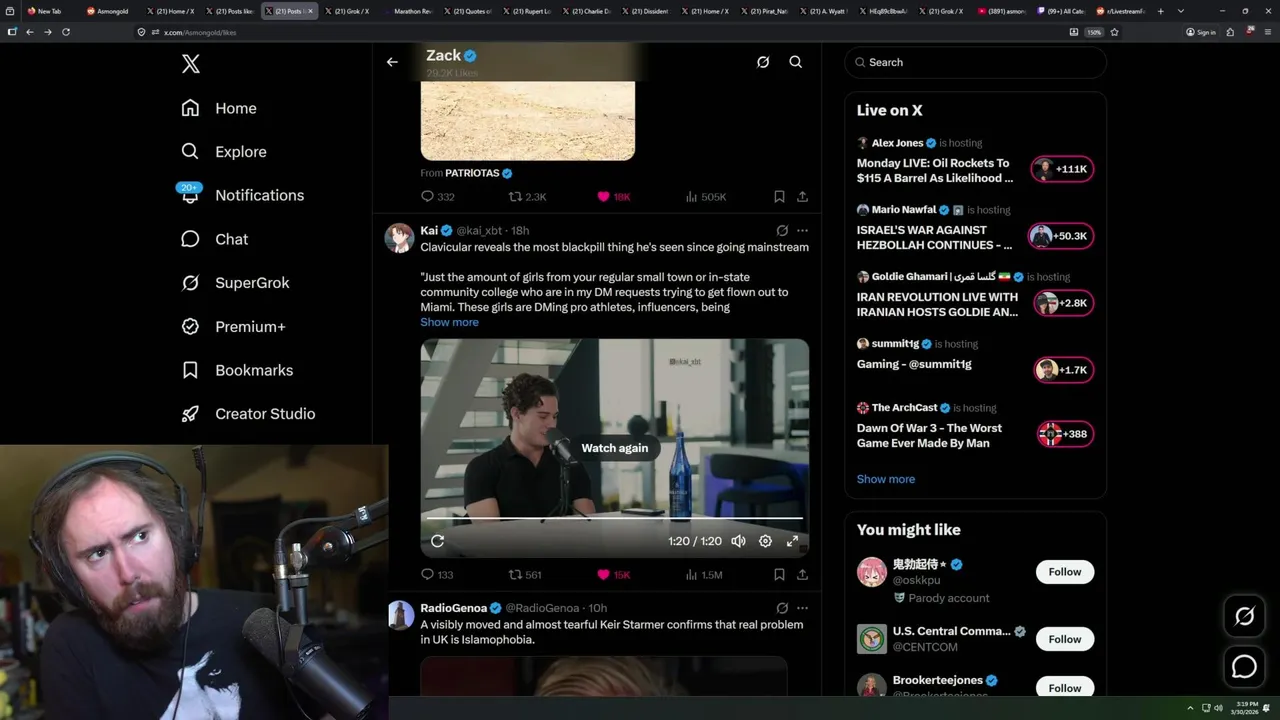
Task: Click Watch again on the video
Action: (615, 448)
